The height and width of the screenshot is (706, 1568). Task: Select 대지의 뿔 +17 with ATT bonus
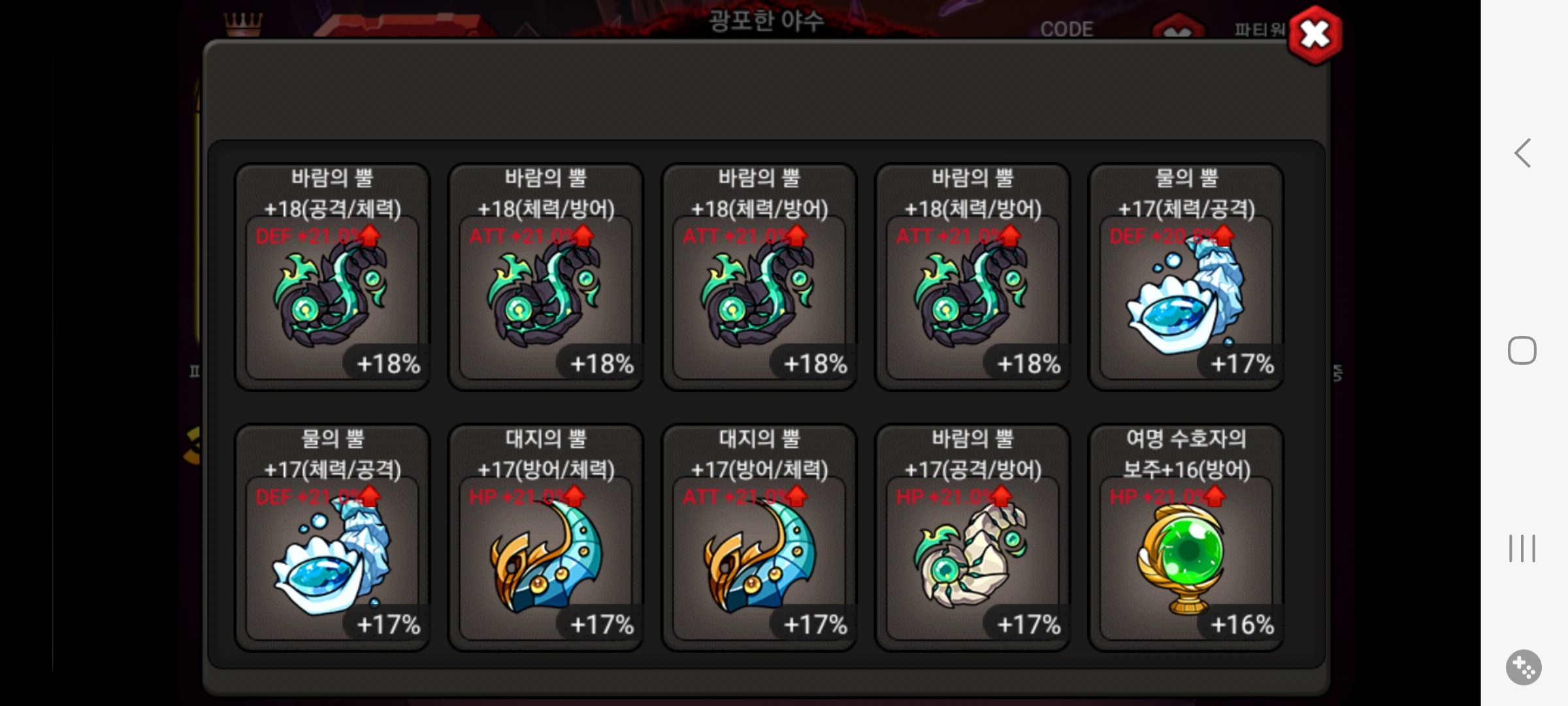[x=759, y=538]
